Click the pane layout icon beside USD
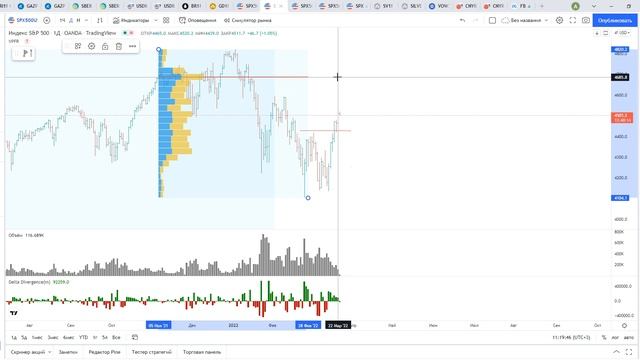The width and height of the screenshot is (640, 360). click(x=606, y=33)
